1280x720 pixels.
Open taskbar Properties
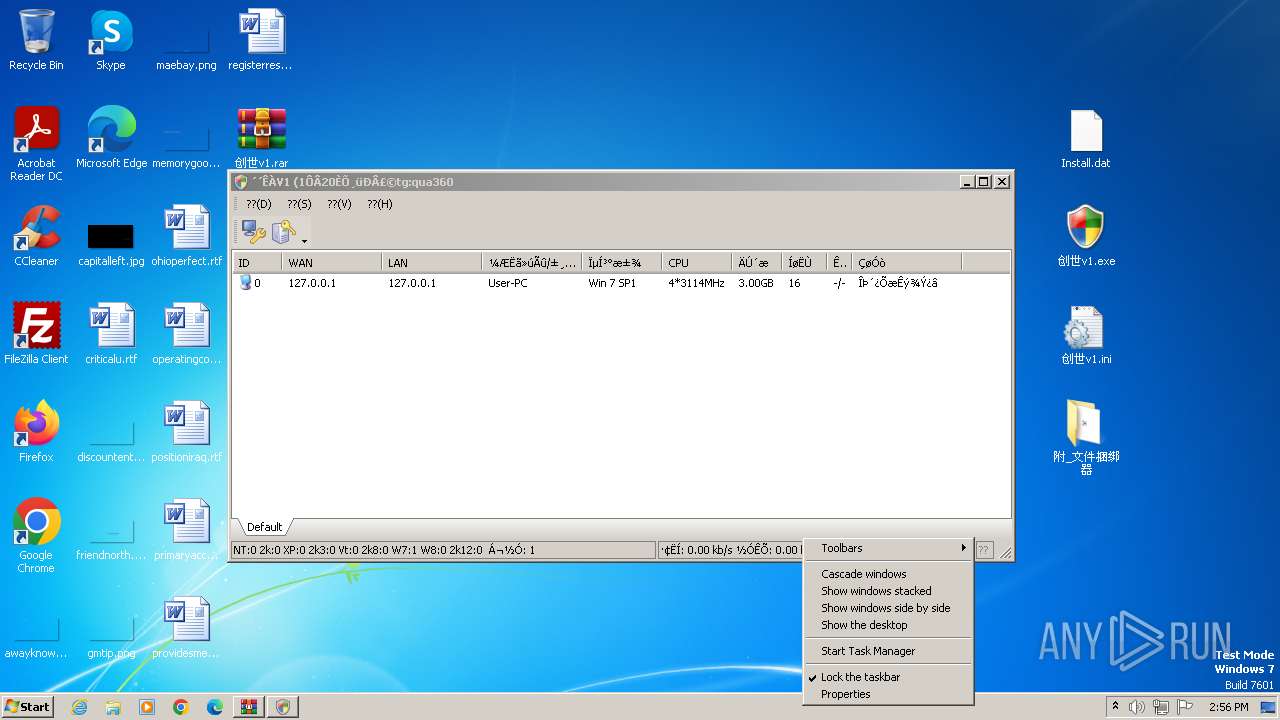(x=888, y=694)
